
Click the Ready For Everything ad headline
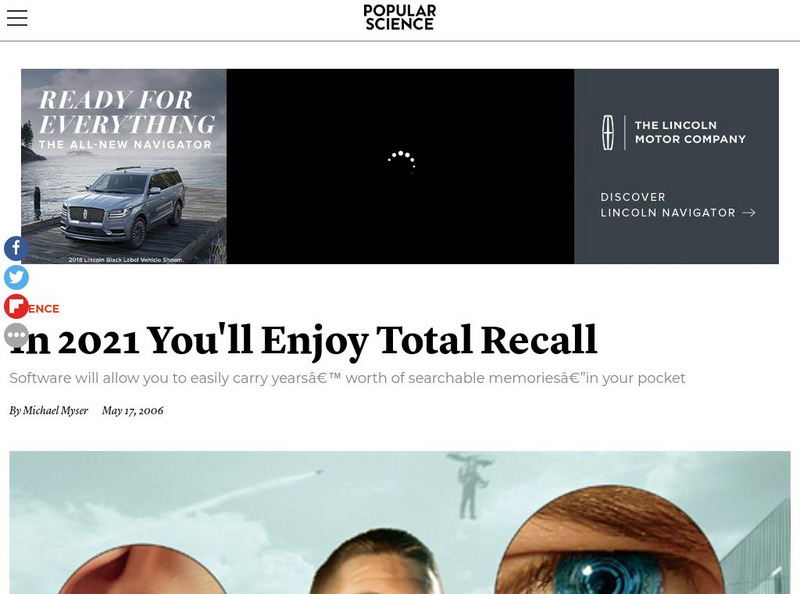click(x=127, y=112)
